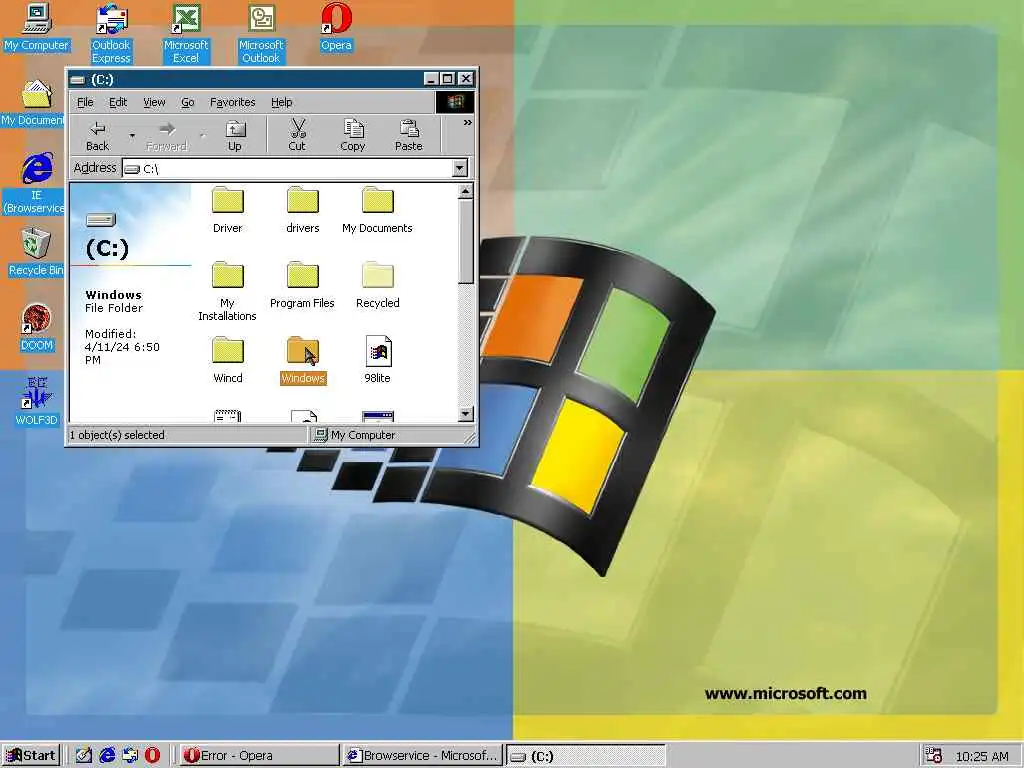
Task: Click Show Desktop Quick Launch icon
Action: pyautogui.click(x=84, y=756)
